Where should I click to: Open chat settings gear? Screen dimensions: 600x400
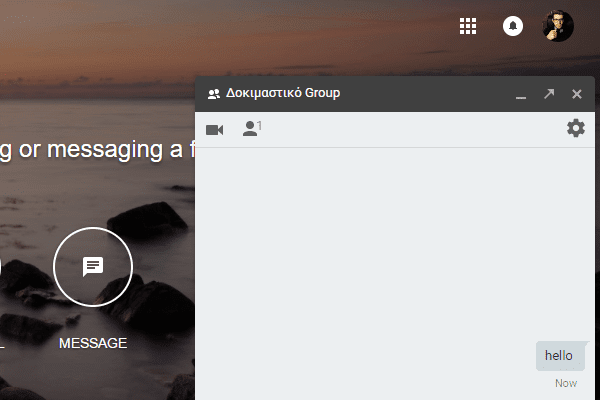(576, 128)
